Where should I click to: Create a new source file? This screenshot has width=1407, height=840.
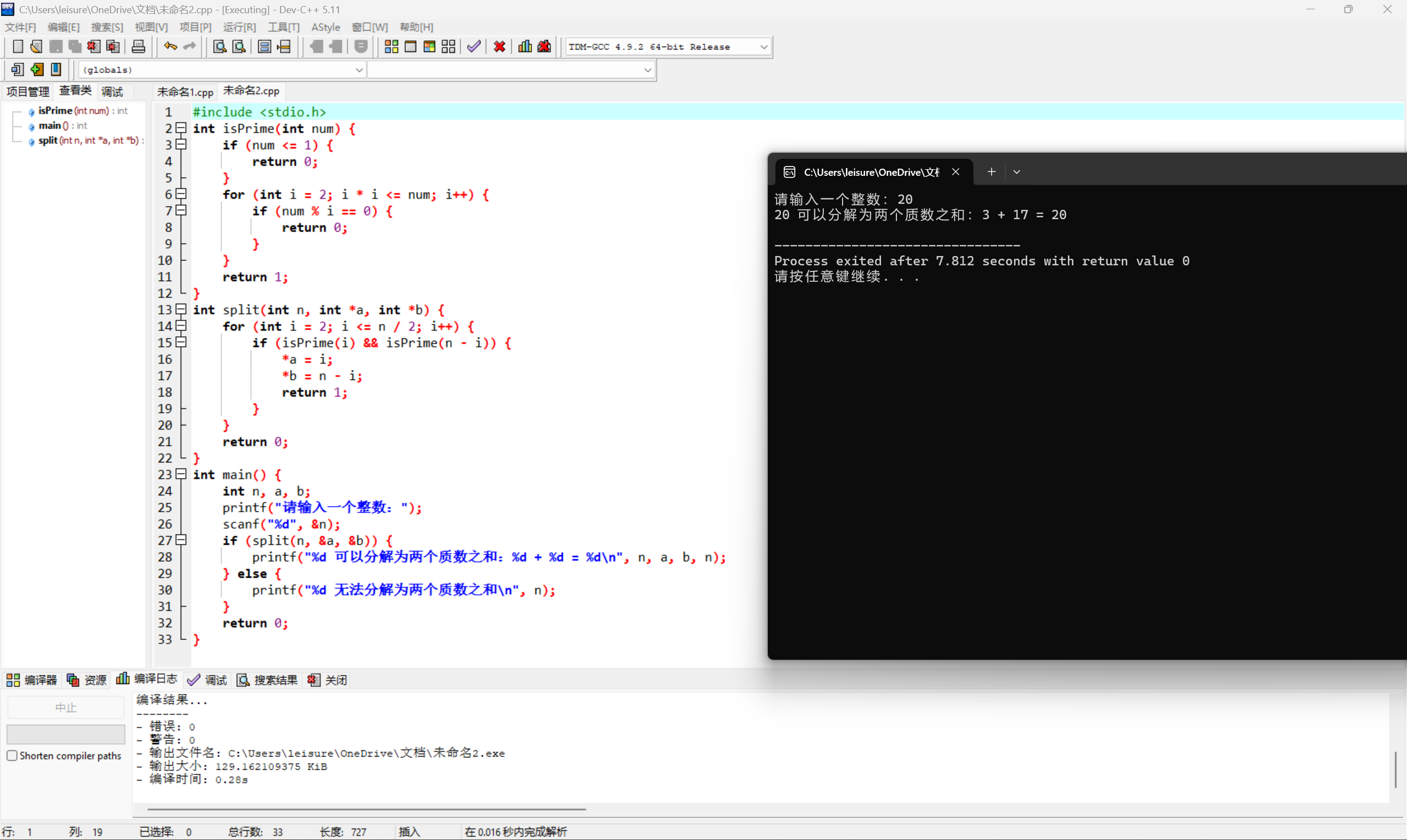coord(18,46)
